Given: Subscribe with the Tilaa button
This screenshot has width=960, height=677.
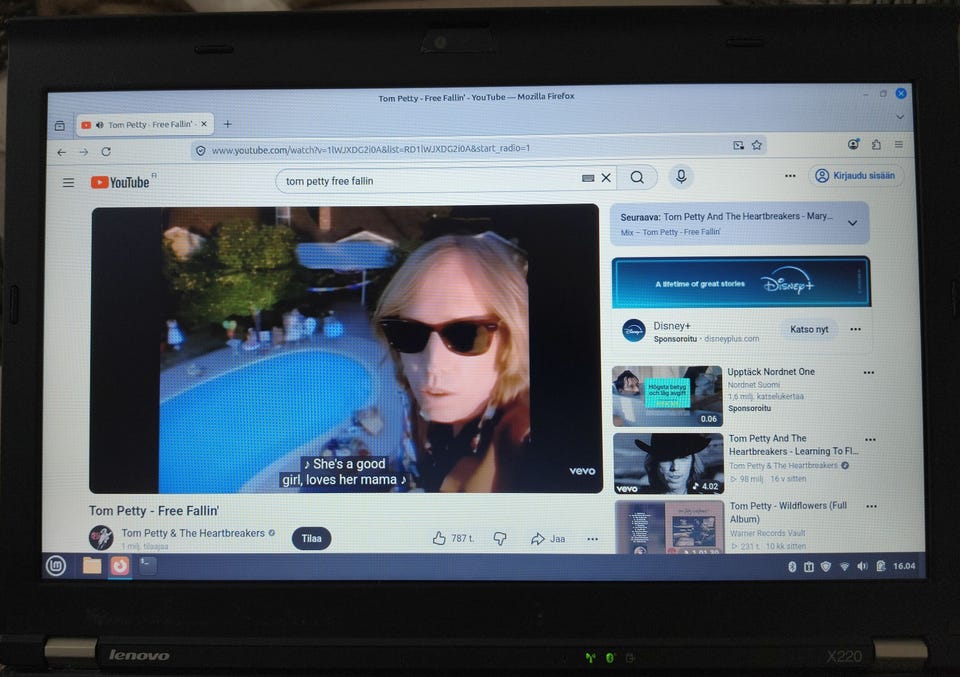Looking at the screenshot, I should tap(311, 539).
